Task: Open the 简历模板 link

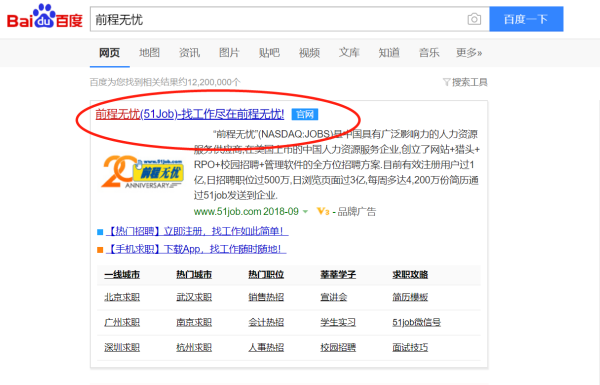Action: 410,297
